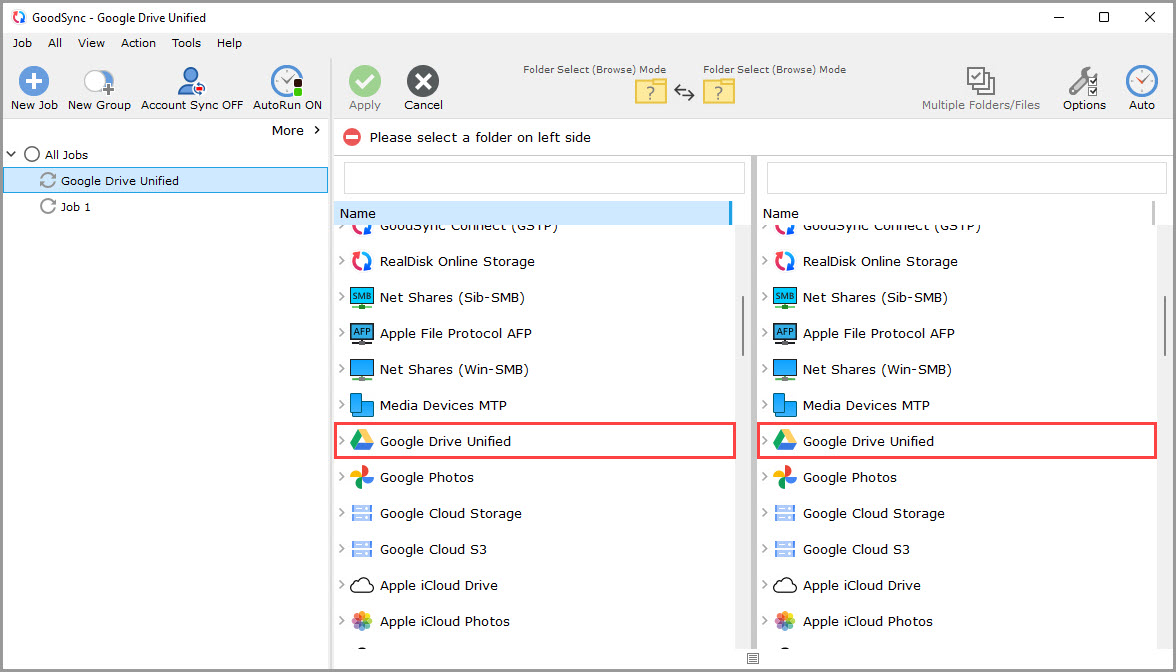Expand the More toolbar options

pyautogui.click(x=296, y=130)
